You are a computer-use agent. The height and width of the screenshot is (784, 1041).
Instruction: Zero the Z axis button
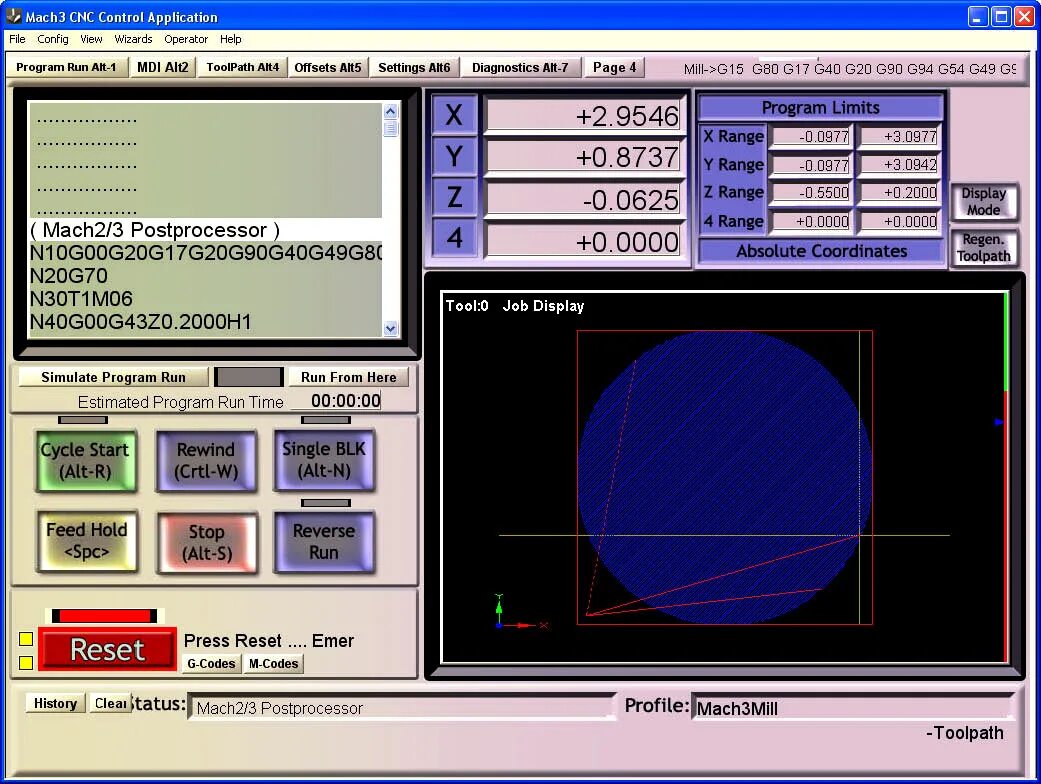coord(454,197)
